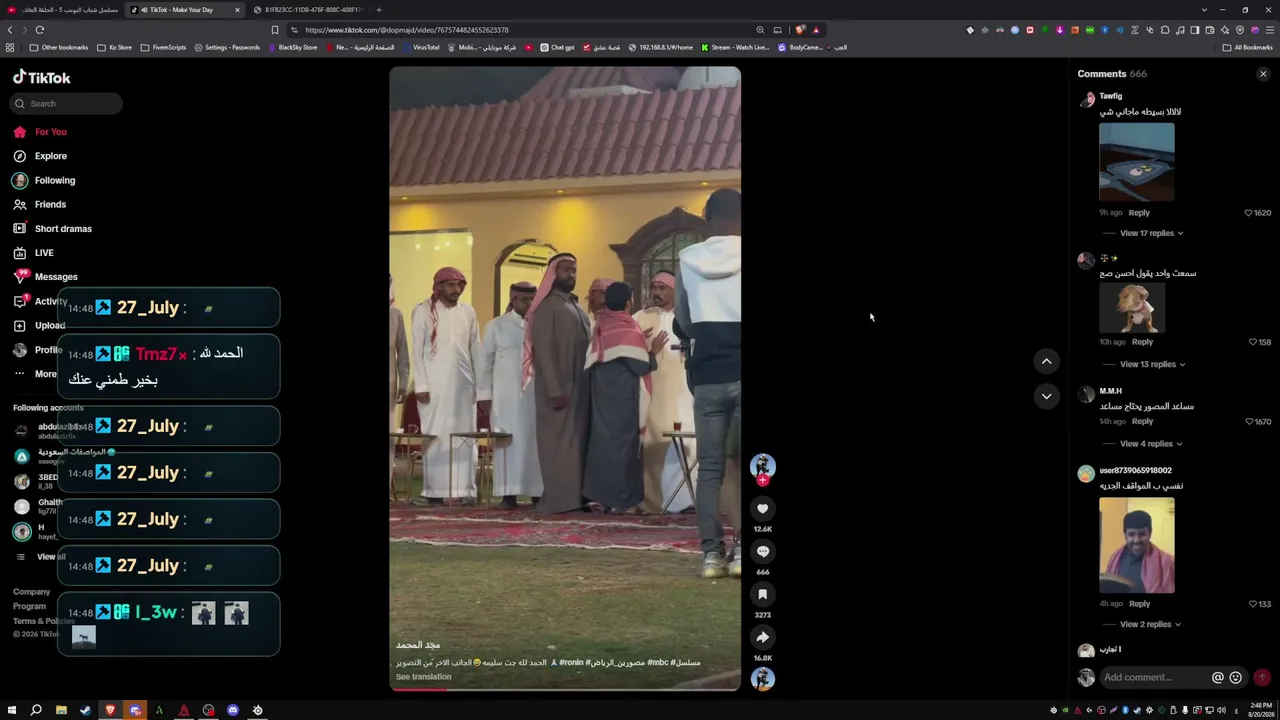Viewport: 1280px width, 720px height.
Task: Open Messages inbox
Action: tap(46, 277)
